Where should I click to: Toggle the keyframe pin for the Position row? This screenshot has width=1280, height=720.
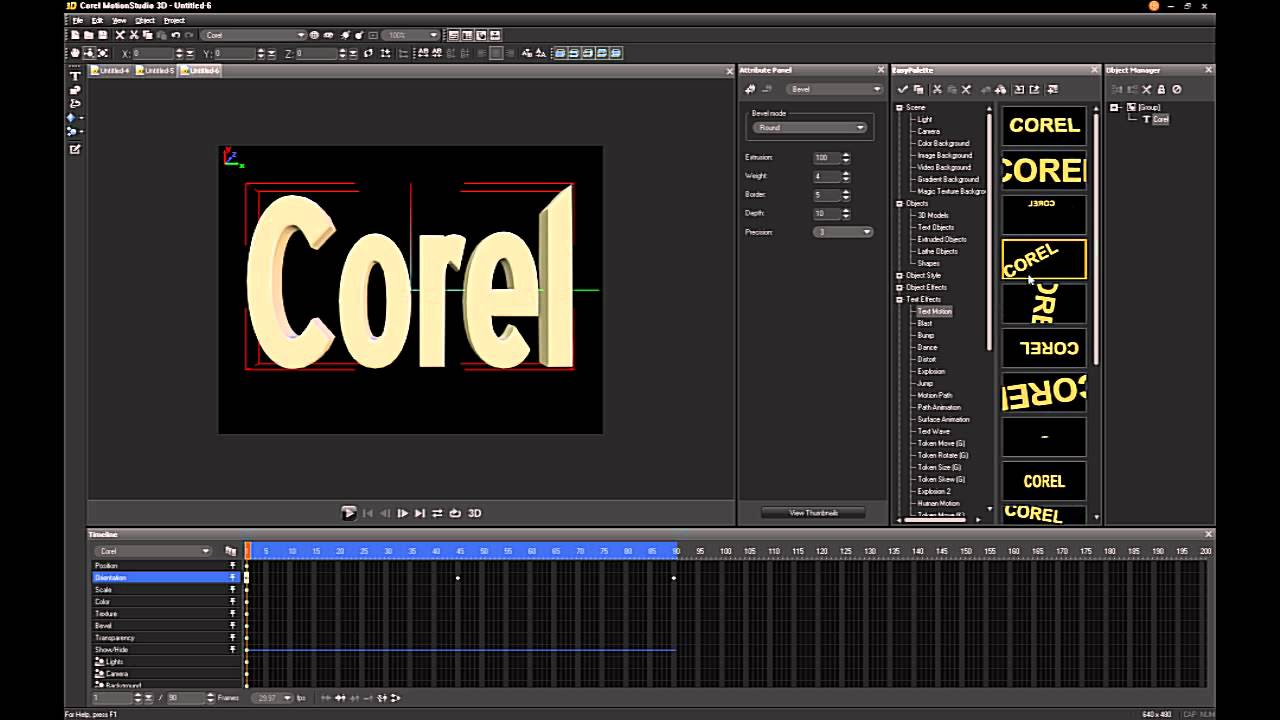coord(233,566)
